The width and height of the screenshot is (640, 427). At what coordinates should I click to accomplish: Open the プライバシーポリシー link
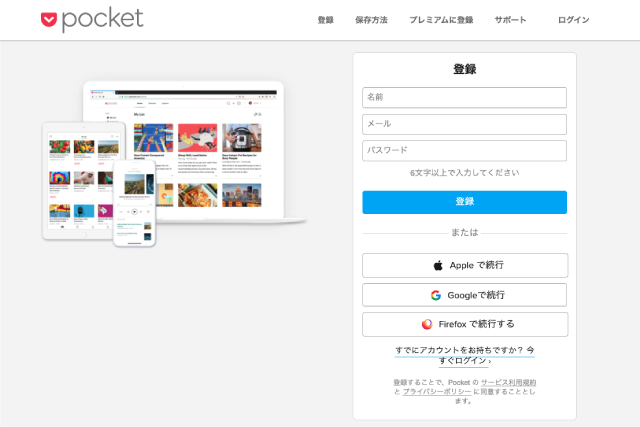pos(437,391)
